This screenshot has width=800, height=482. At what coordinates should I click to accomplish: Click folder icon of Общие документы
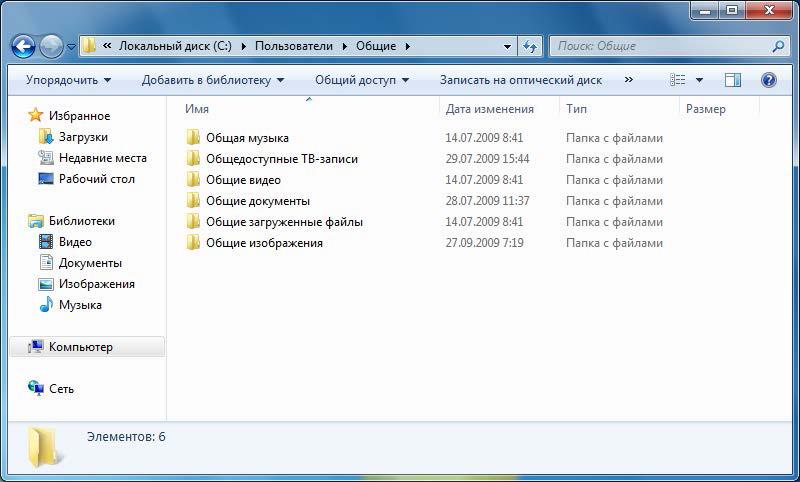click(193, 200)
